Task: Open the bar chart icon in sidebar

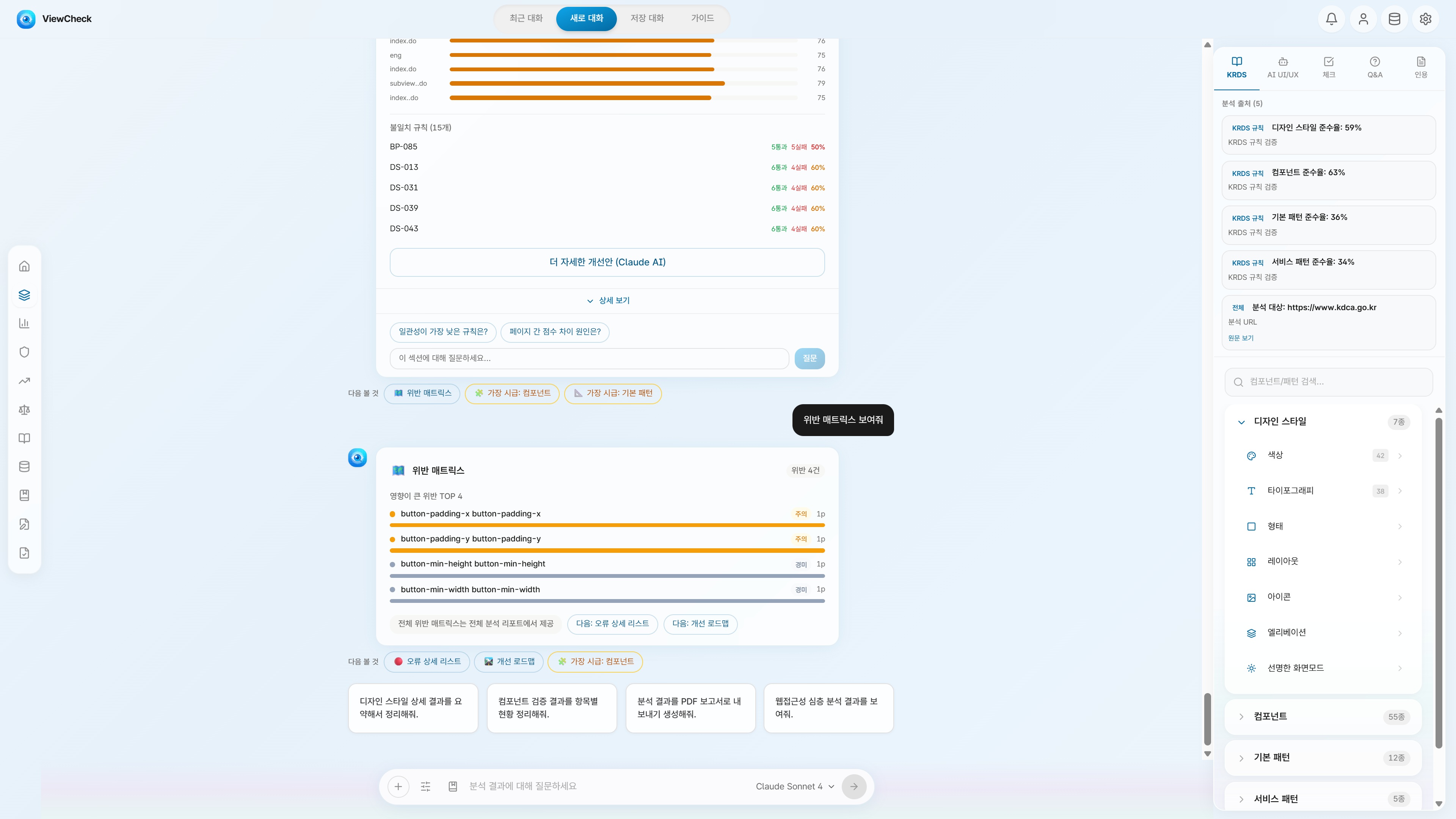Action: (x=24, y=323)
